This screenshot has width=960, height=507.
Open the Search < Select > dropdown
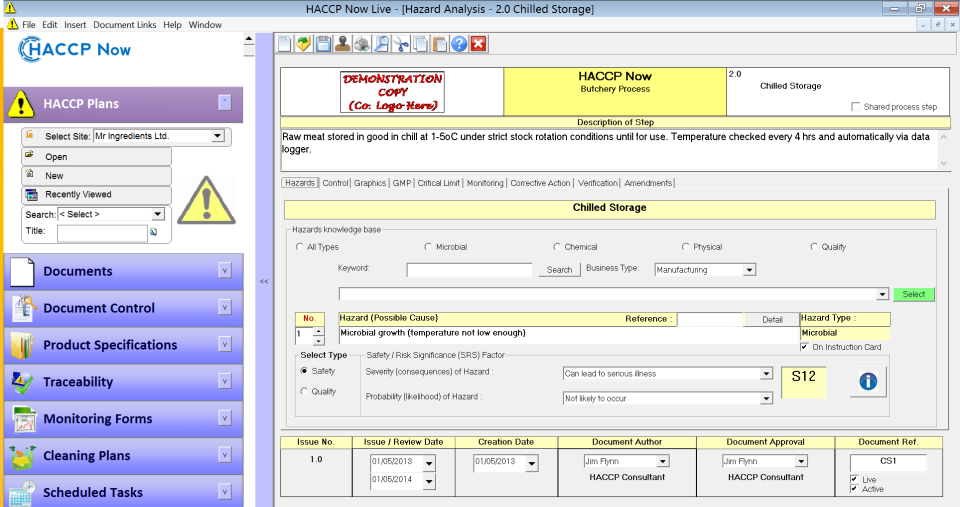pyautogui.click(x=157, y=214)
